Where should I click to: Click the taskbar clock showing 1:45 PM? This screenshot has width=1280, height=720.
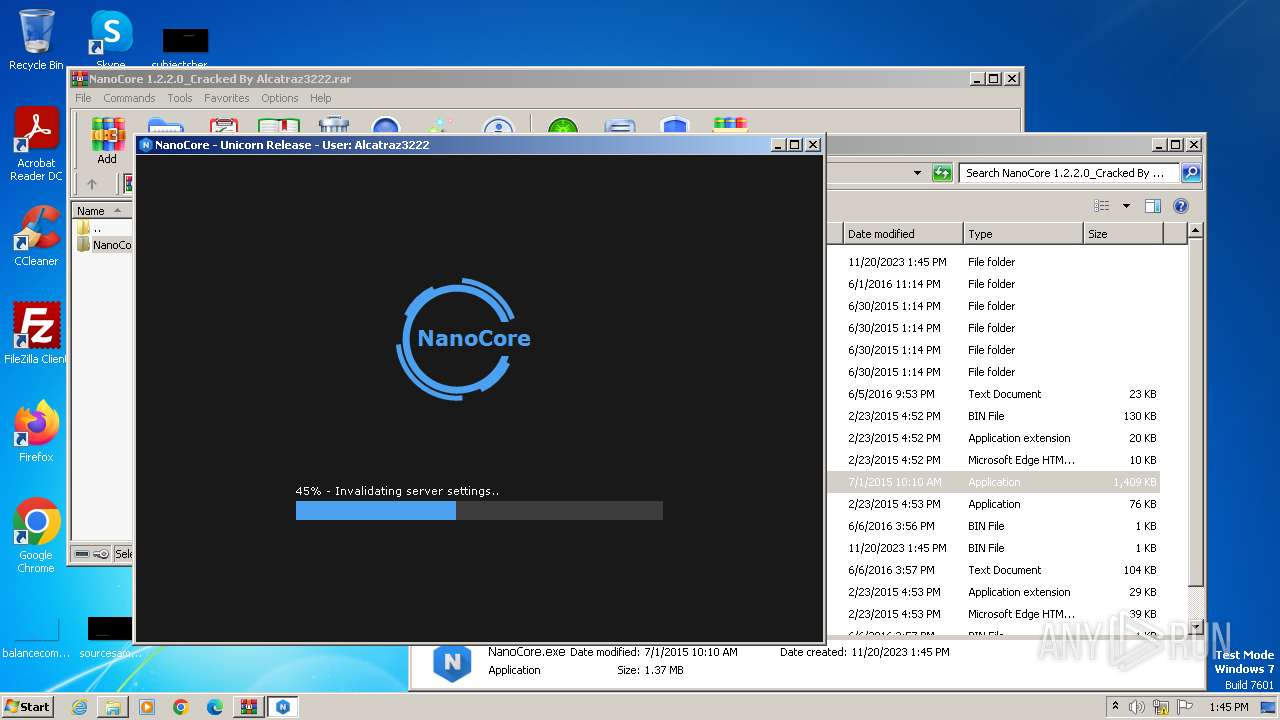pos(1228,707)
